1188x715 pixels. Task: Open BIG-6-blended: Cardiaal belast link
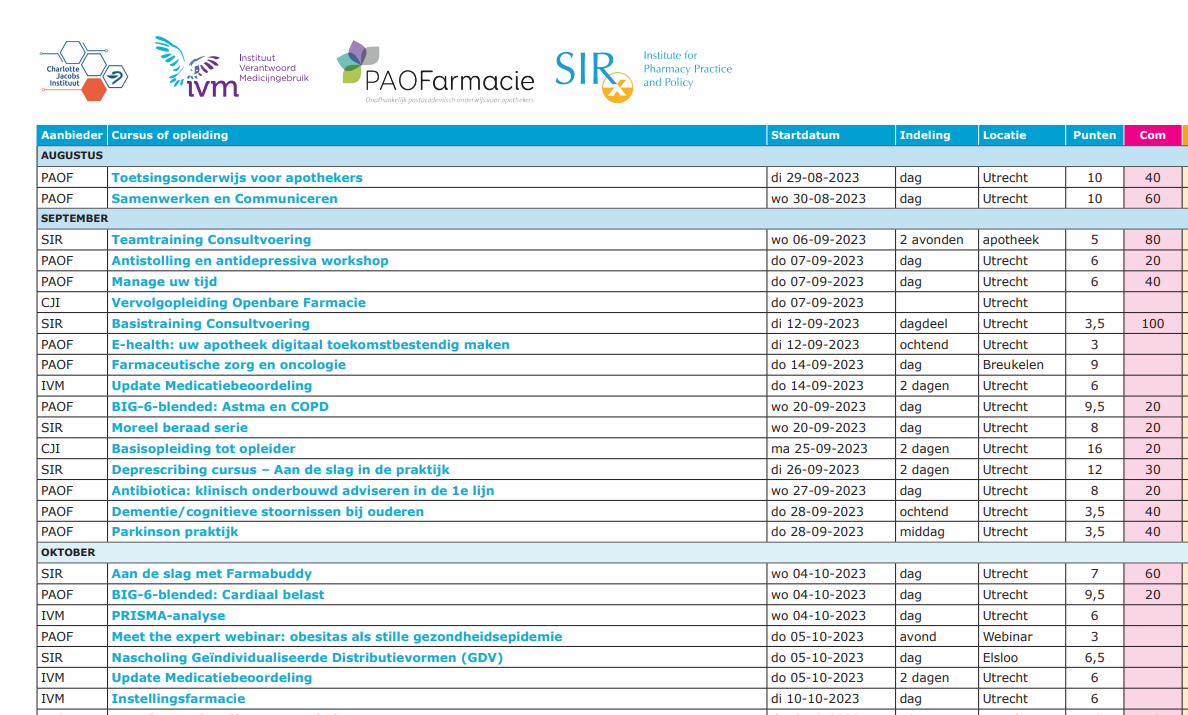pyautogui.click(x=217, y=595)
